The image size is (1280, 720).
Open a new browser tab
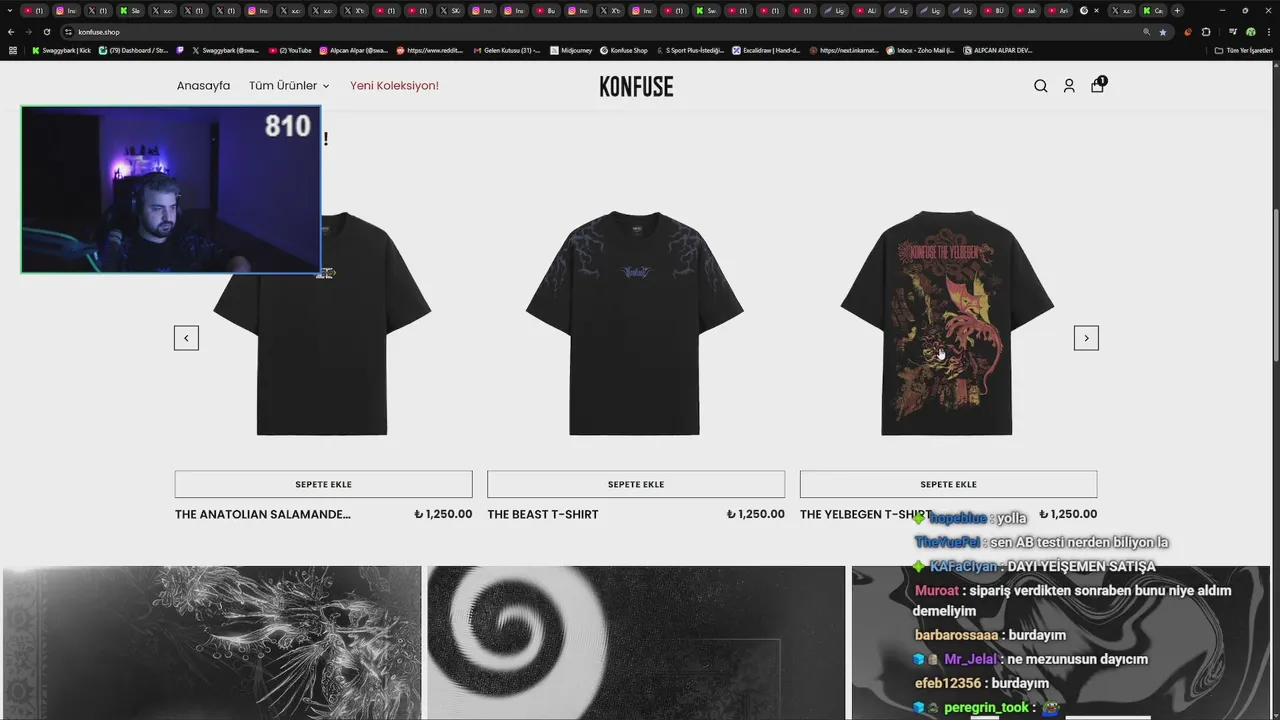1177,10
